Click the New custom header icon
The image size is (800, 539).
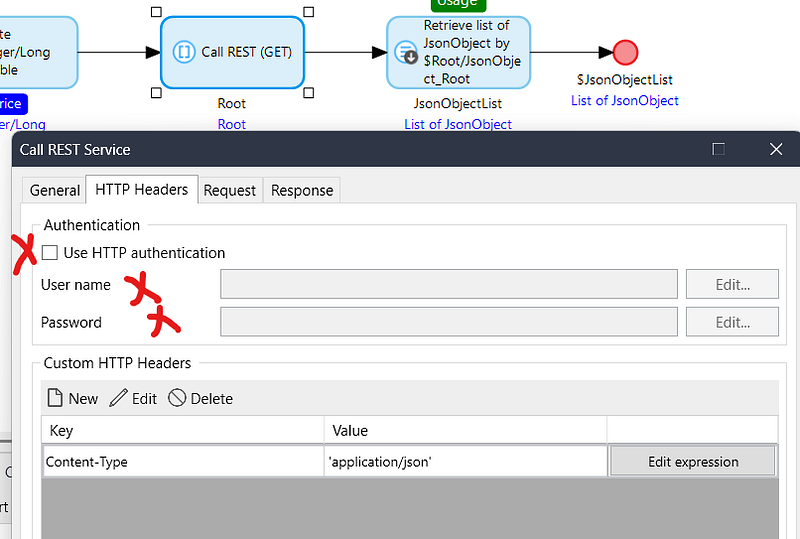tap(56, 398)
